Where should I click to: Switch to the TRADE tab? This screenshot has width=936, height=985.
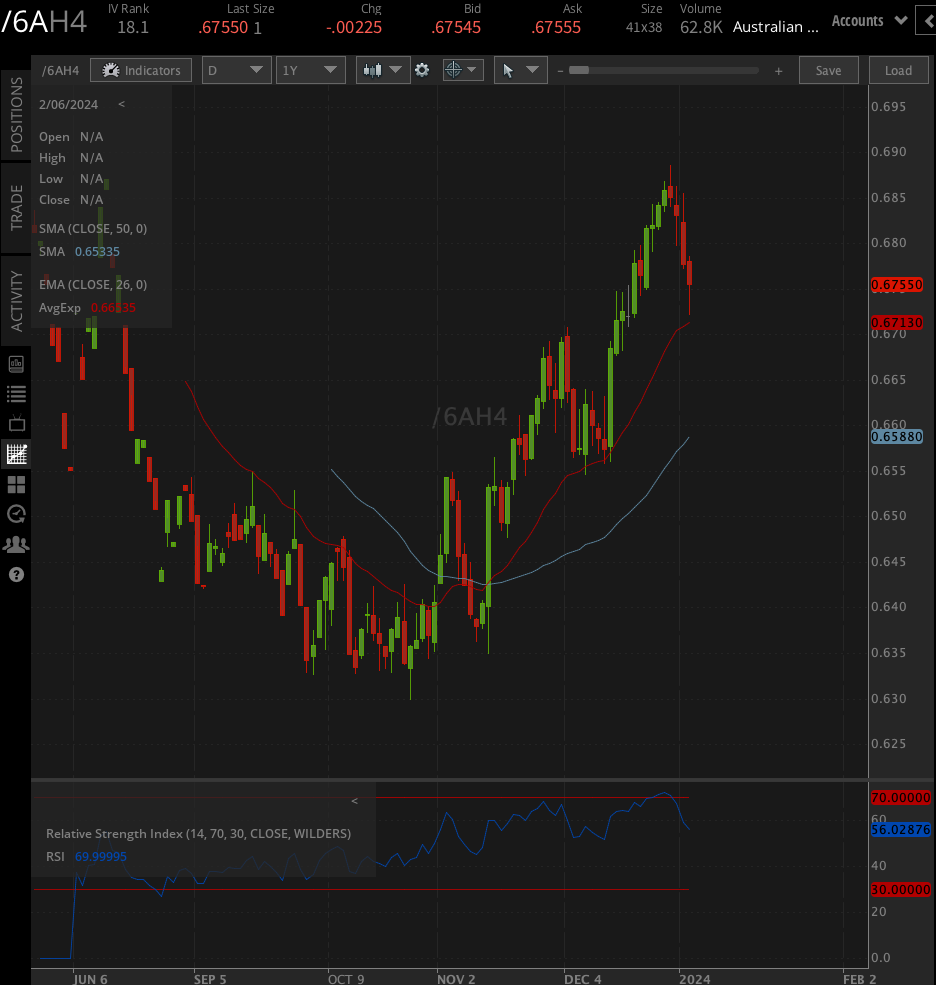(x=16, y=207)
